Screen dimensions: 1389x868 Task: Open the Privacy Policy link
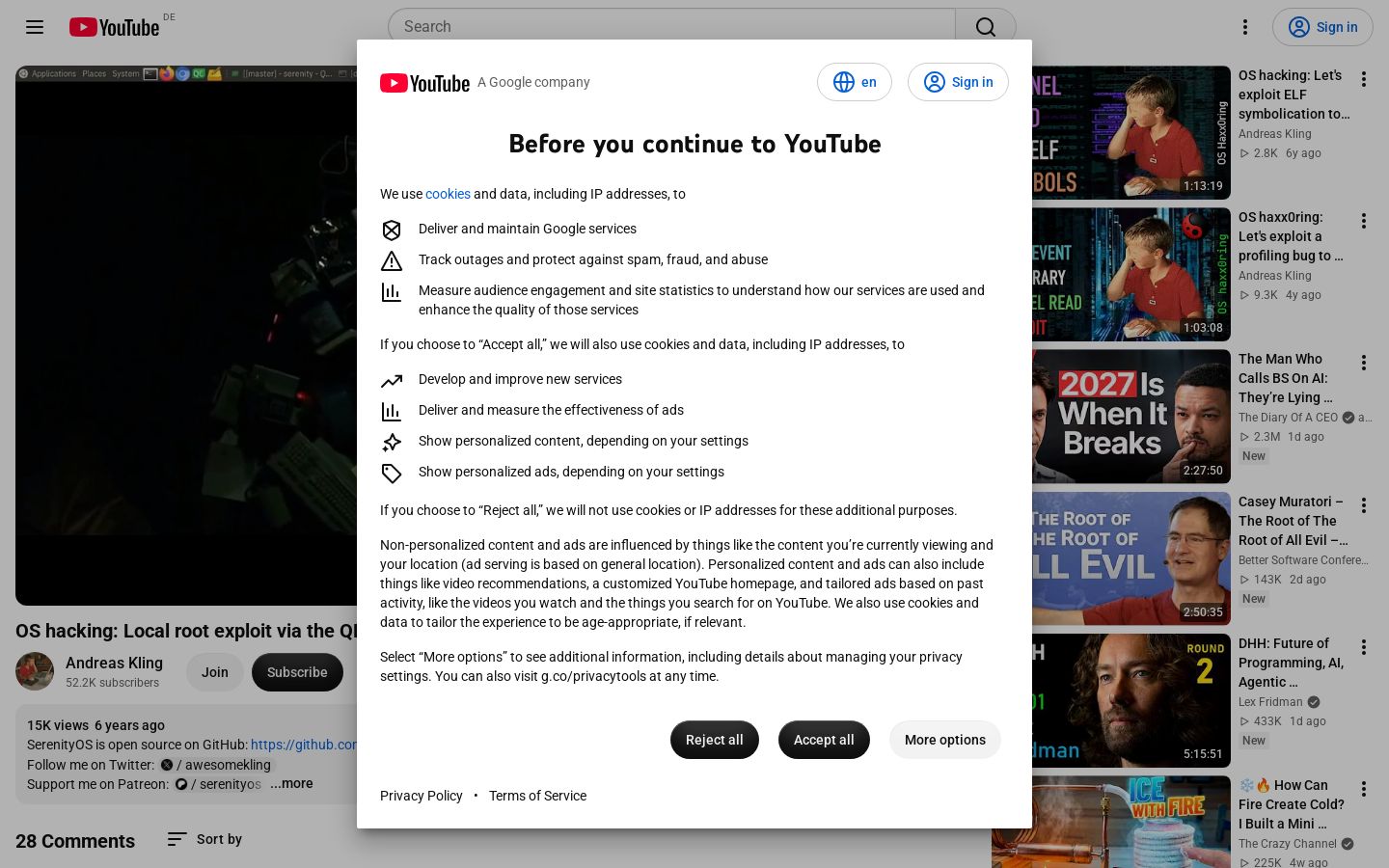pyautogui.click(x=422, y=796)
